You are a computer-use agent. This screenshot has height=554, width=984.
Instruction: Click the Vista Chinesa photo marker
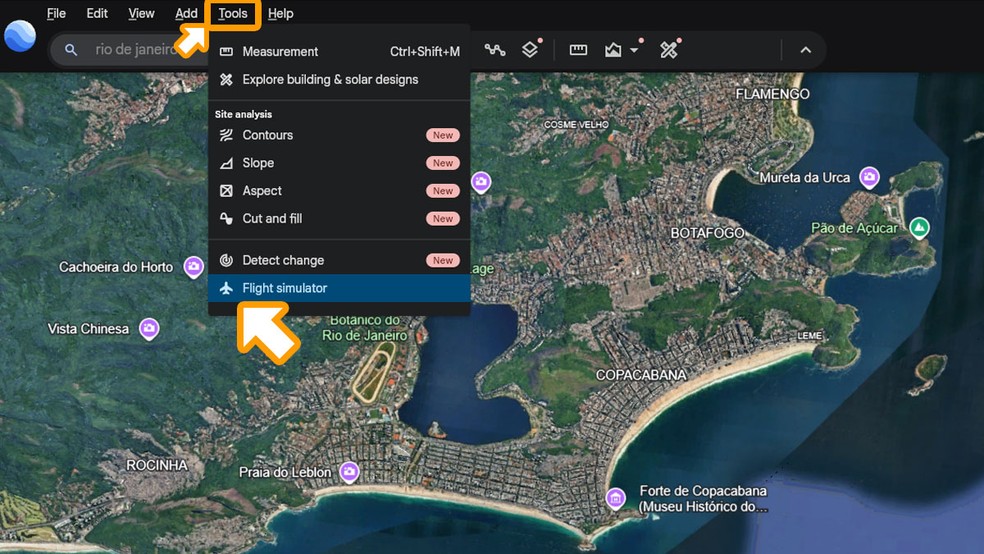click(x=149, y=329)
